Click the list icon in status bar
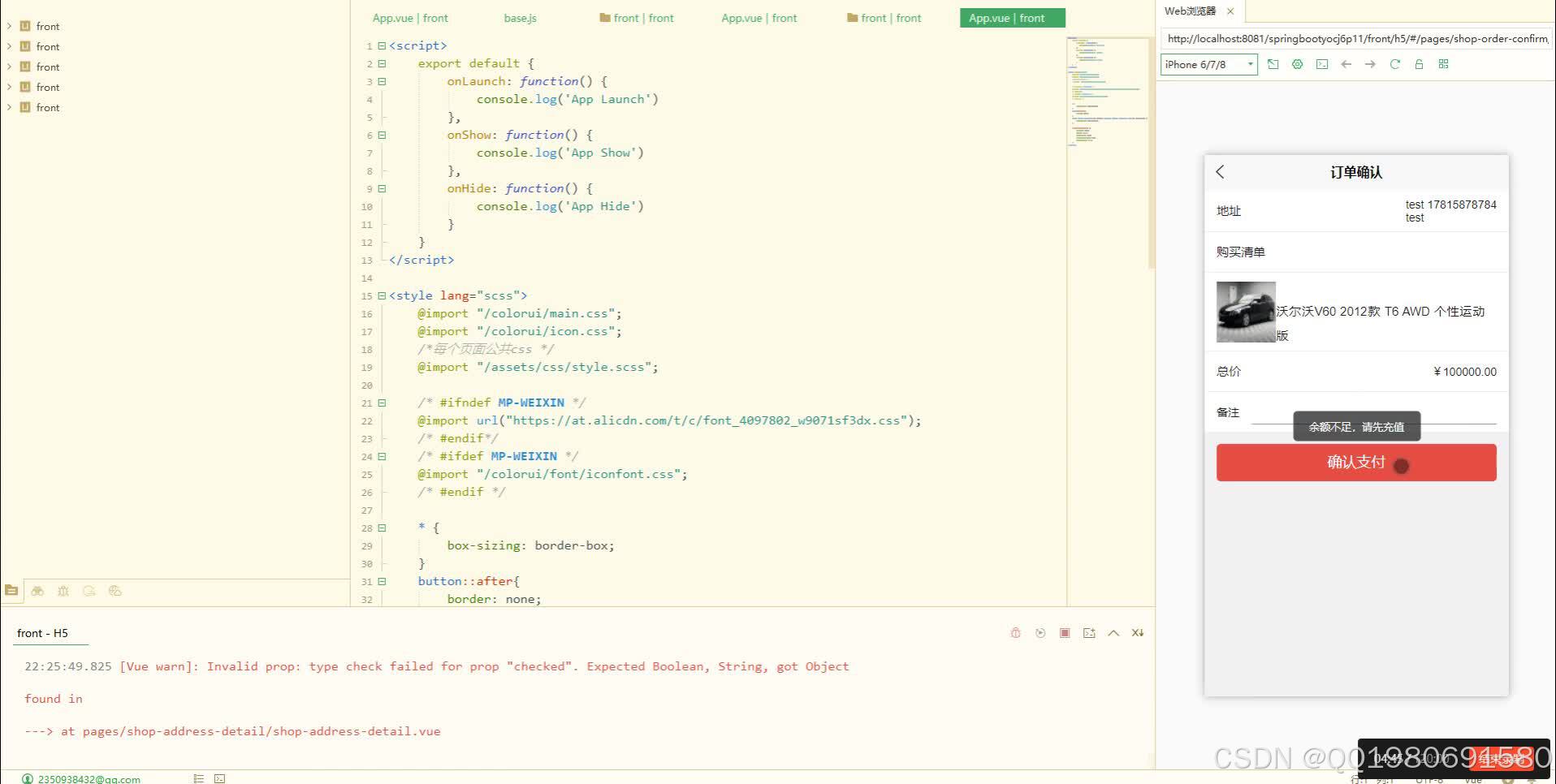This screenshot has height=784, width=1556. coord(198,779)
